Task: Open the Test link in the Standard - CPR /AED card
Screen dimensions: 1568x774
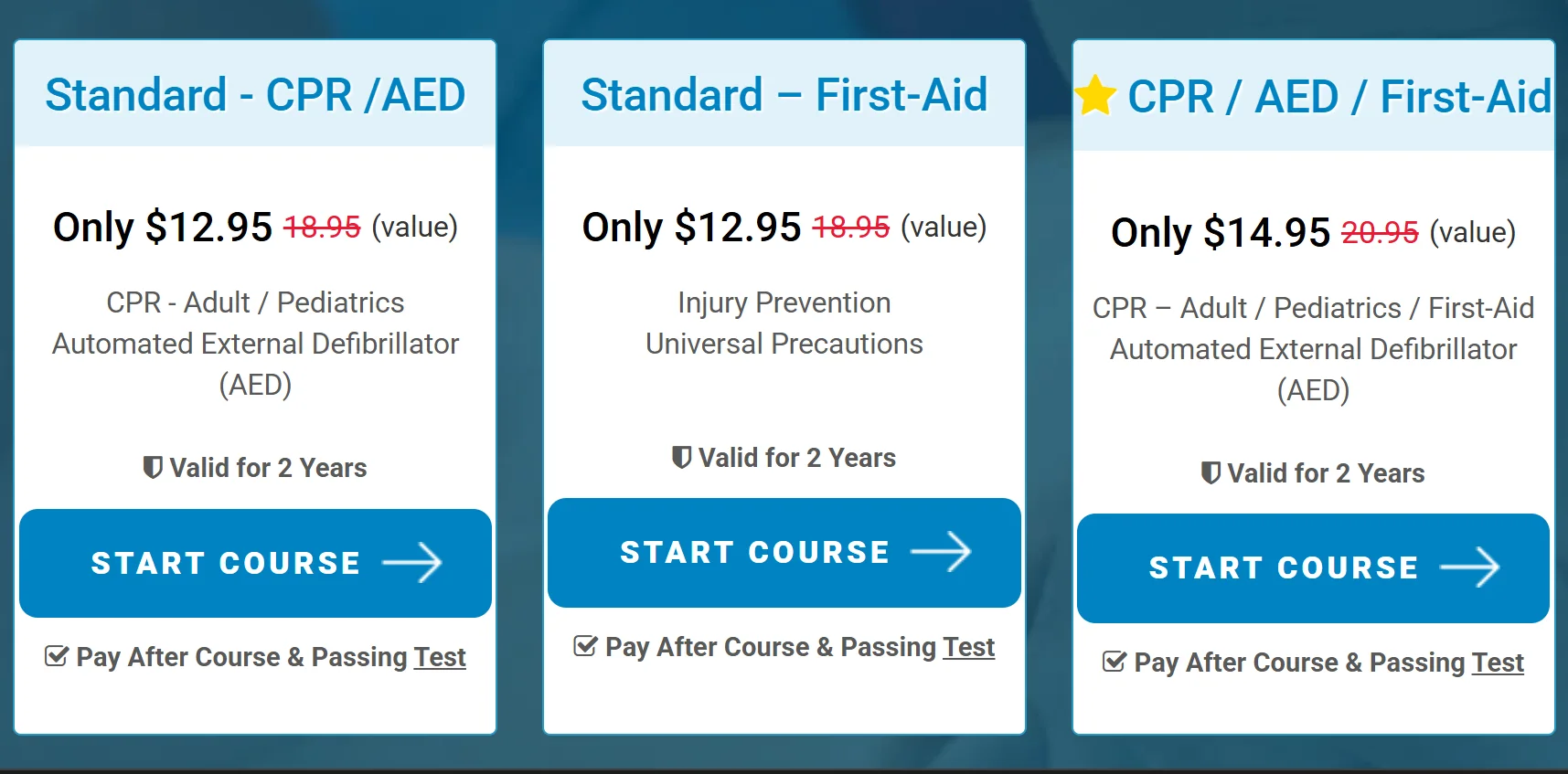Action: tap(440, 657)
